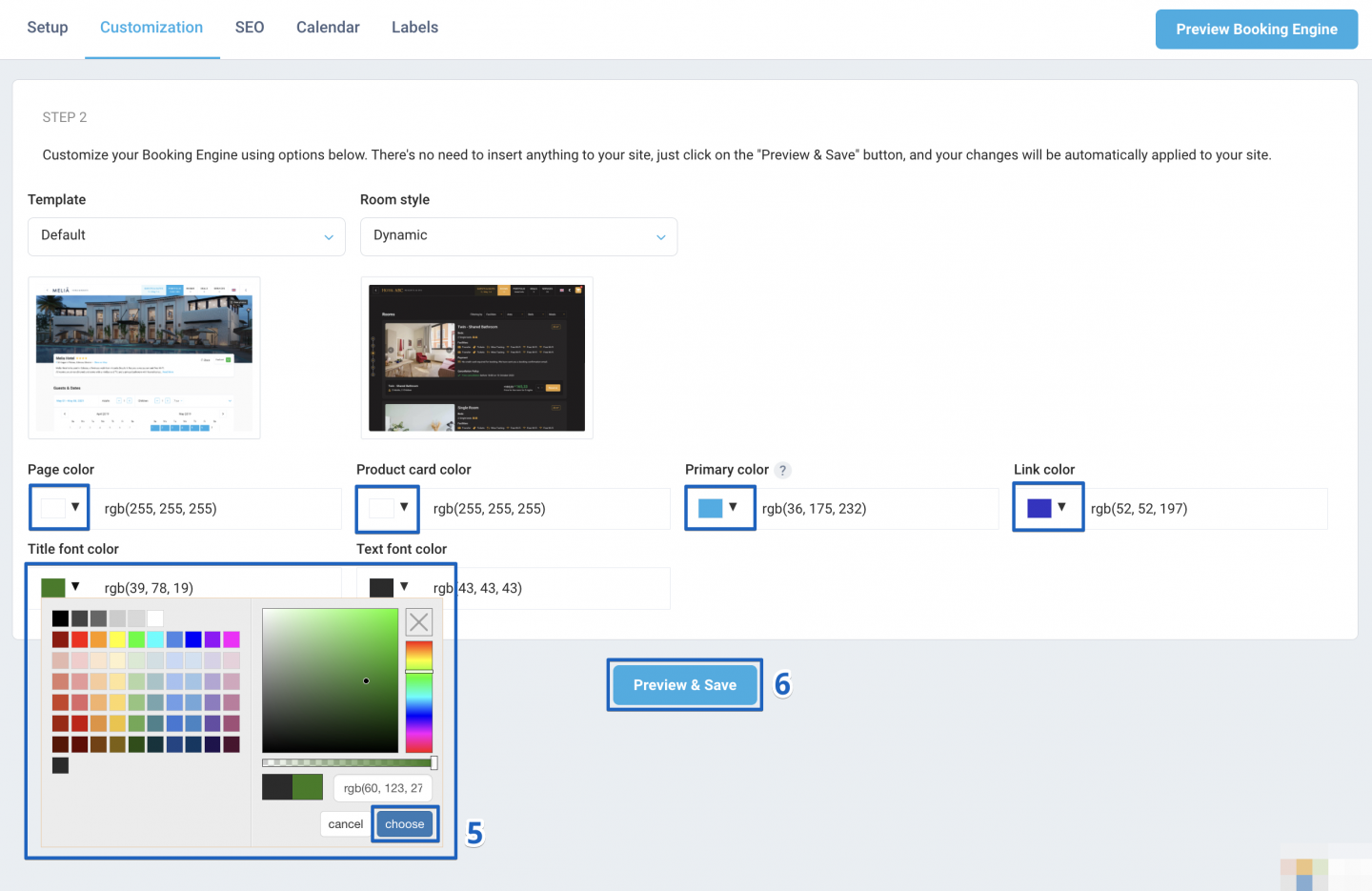Confirm the color with the choose button
Viewport: 1372px width, 891px height.
point(405,824)
